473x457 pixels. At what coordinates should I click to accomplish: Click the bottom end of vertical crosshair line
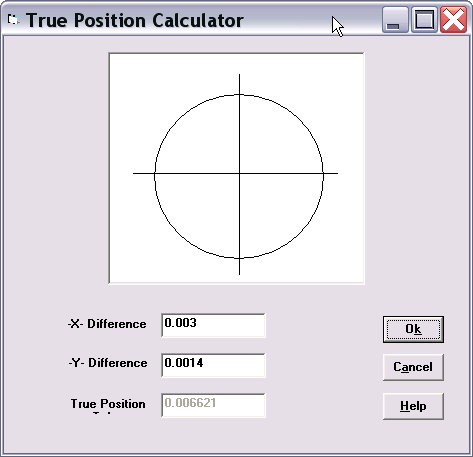(239, 273)
